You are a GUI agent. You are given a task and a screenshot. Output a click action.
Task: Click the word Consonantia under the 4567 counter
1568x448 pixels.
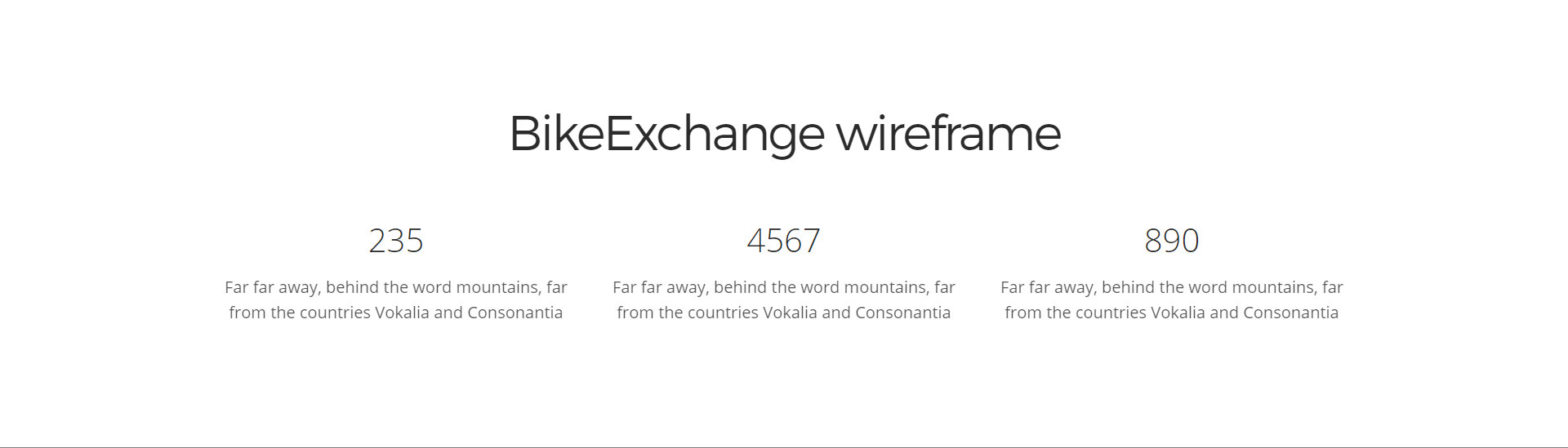click(903, 313)
